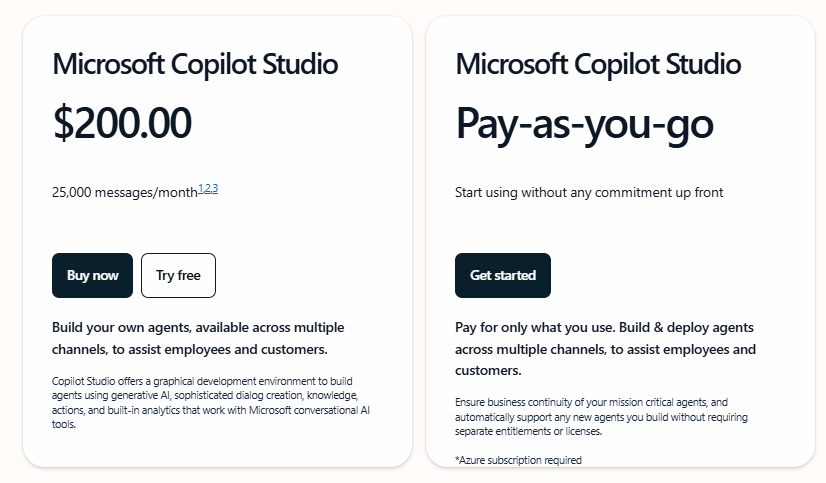Click 'separate entitlements or licenses.' line

pos(528,431)
